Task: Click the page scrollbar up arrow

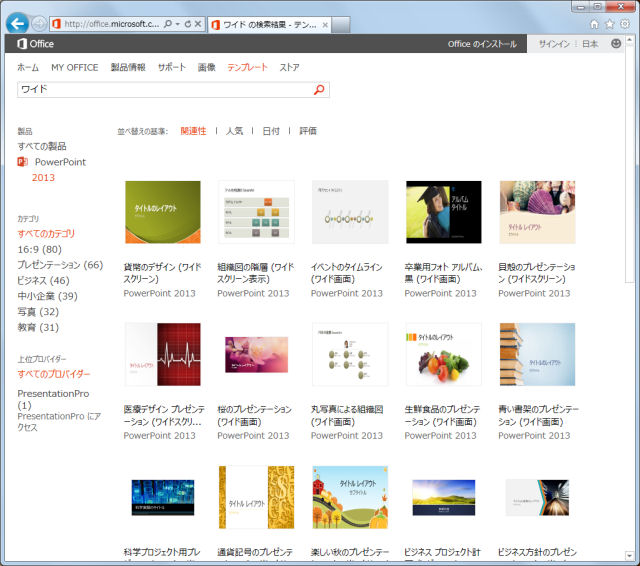Action: [629, 40]
